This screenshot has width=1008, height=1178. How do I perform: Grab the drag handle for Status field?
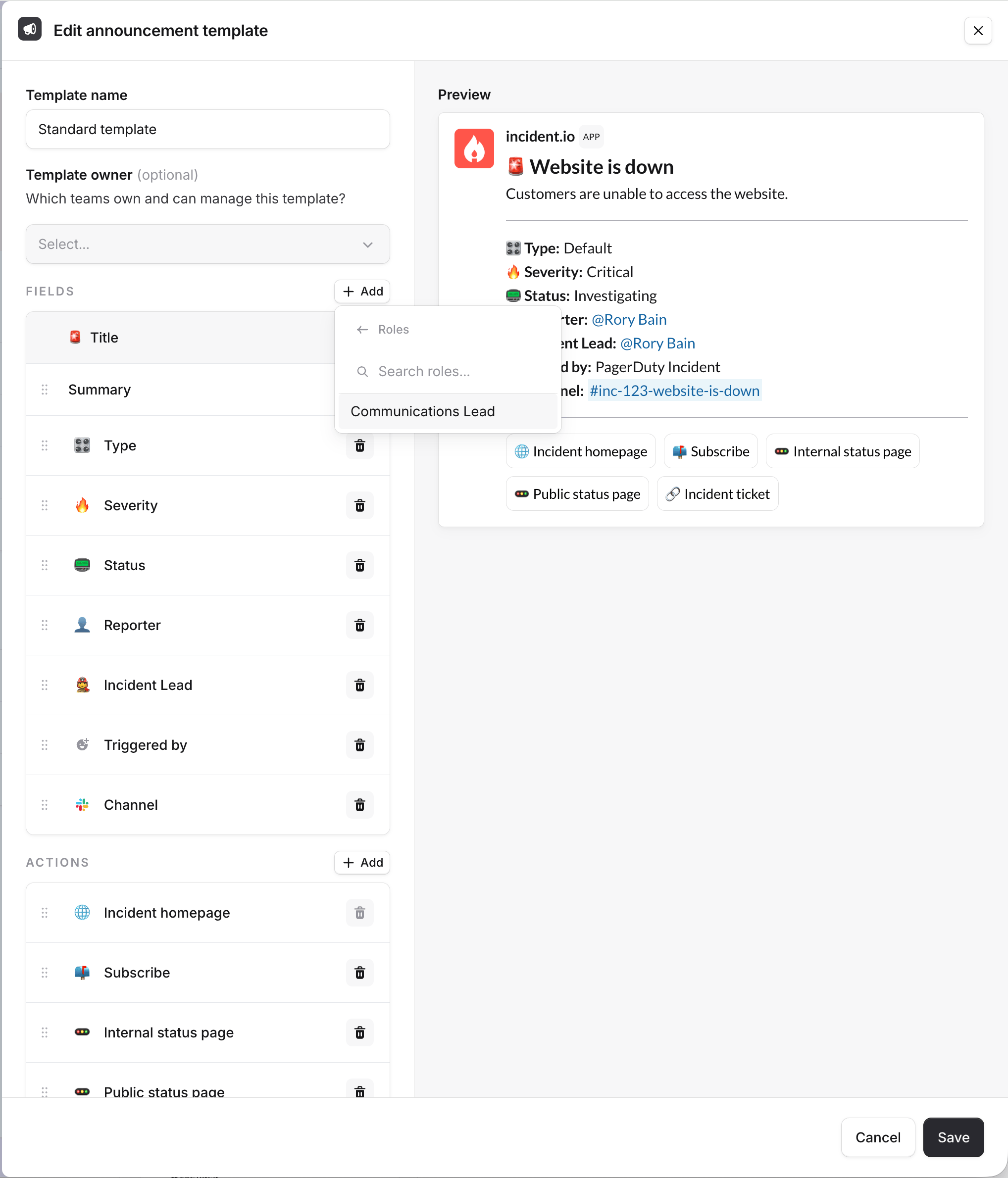(45, 566)
